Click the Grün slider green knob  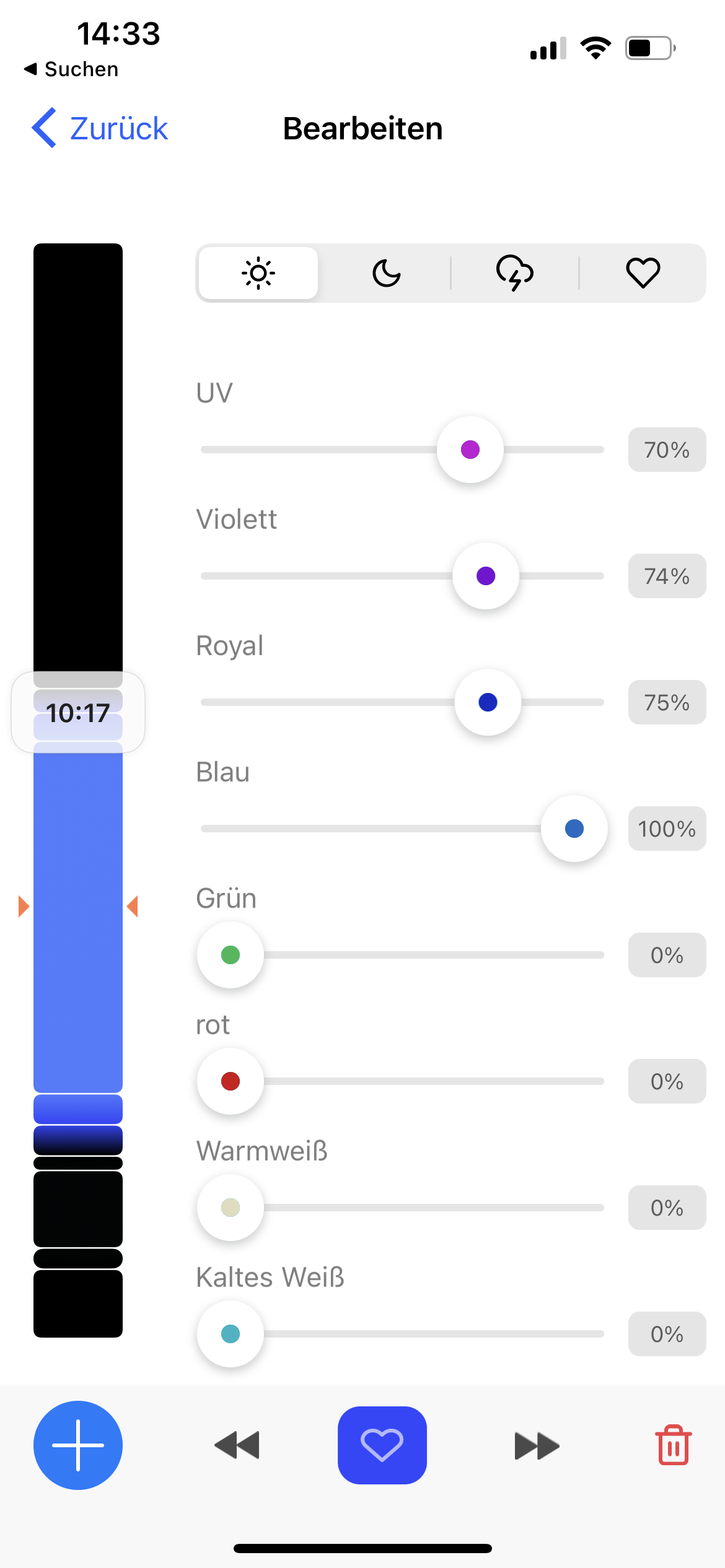[231, 955]
